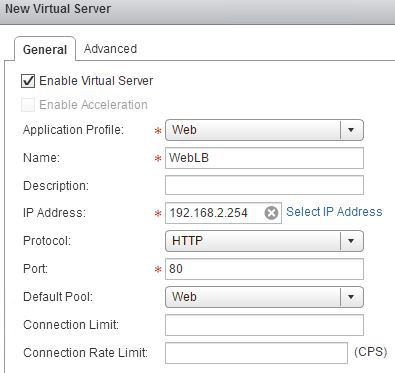
Task: Click the Application Profile label
Action: pyautogui.click(x=73, y=130)
